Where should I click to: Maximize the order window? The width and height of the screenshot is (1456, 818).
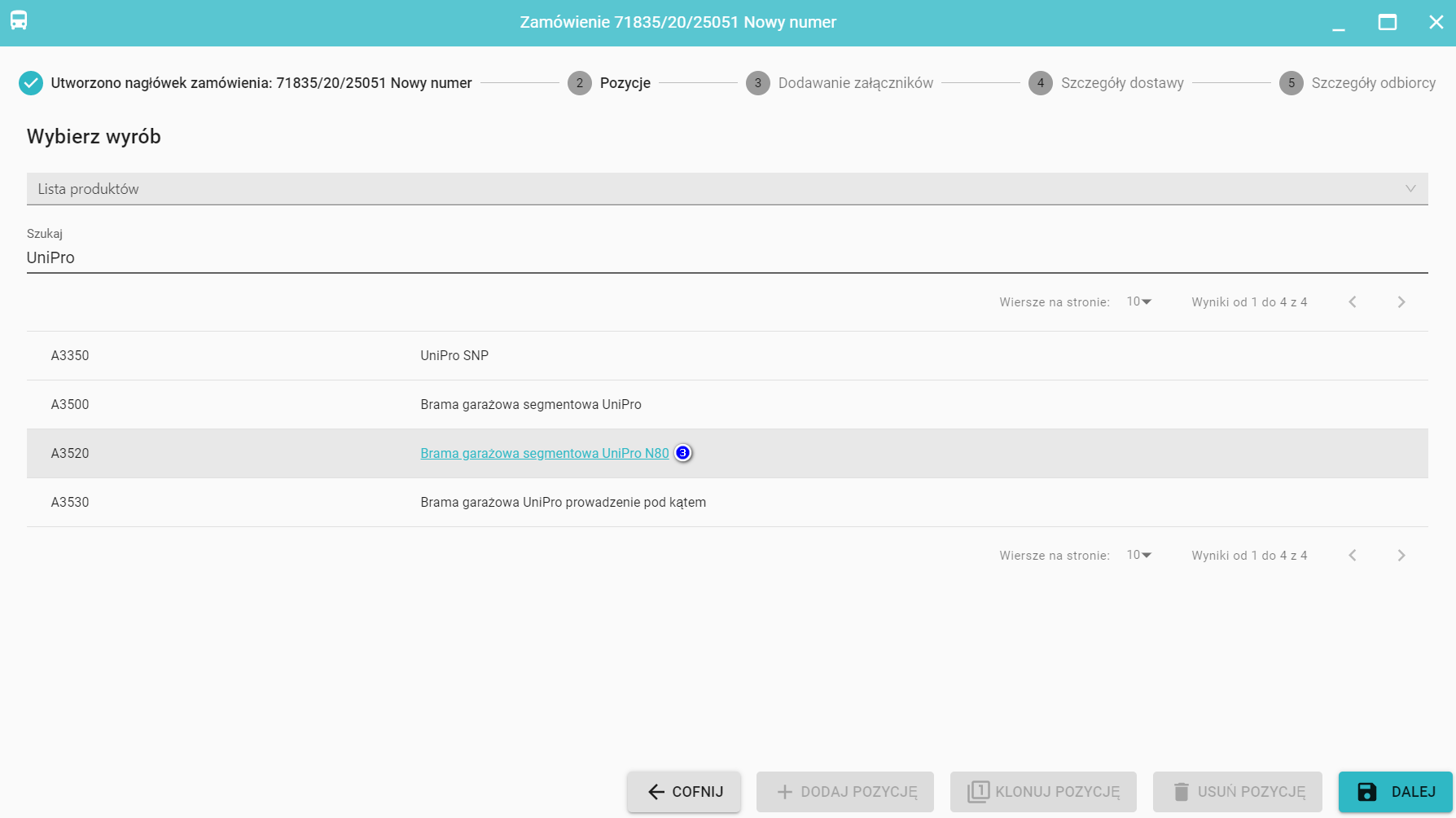pyautogui.click(x=1388, y=22)
